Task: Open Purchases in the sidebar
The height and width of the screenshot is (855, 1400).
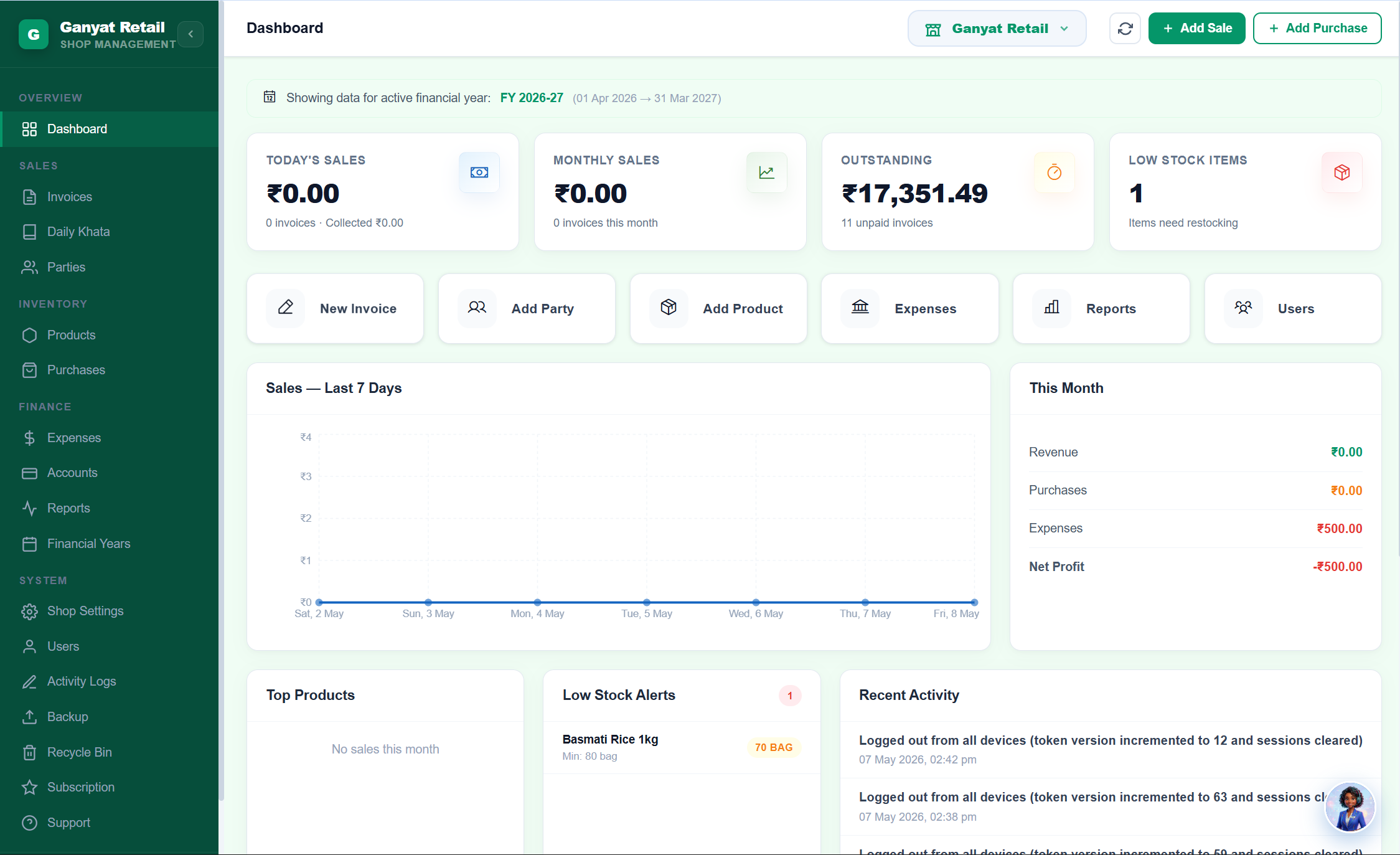Action: 110,370
